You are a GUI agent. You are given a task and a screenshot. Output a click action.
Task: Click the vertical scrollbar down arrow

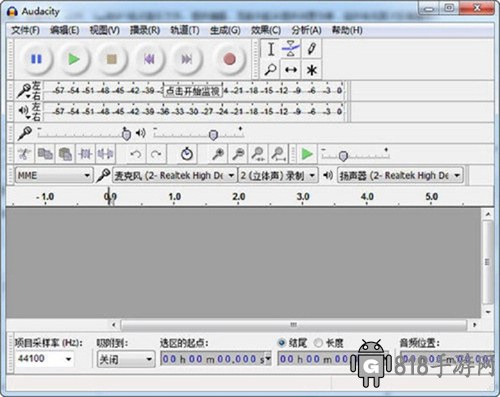(x=488, y=312)
